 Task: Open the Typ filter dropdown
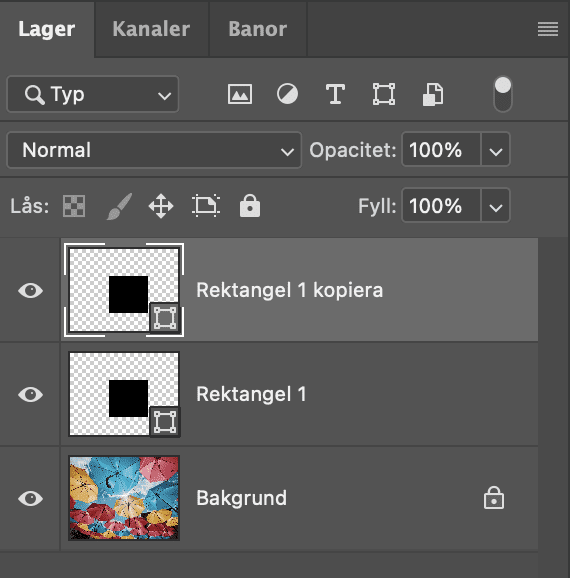pos(93,94)
